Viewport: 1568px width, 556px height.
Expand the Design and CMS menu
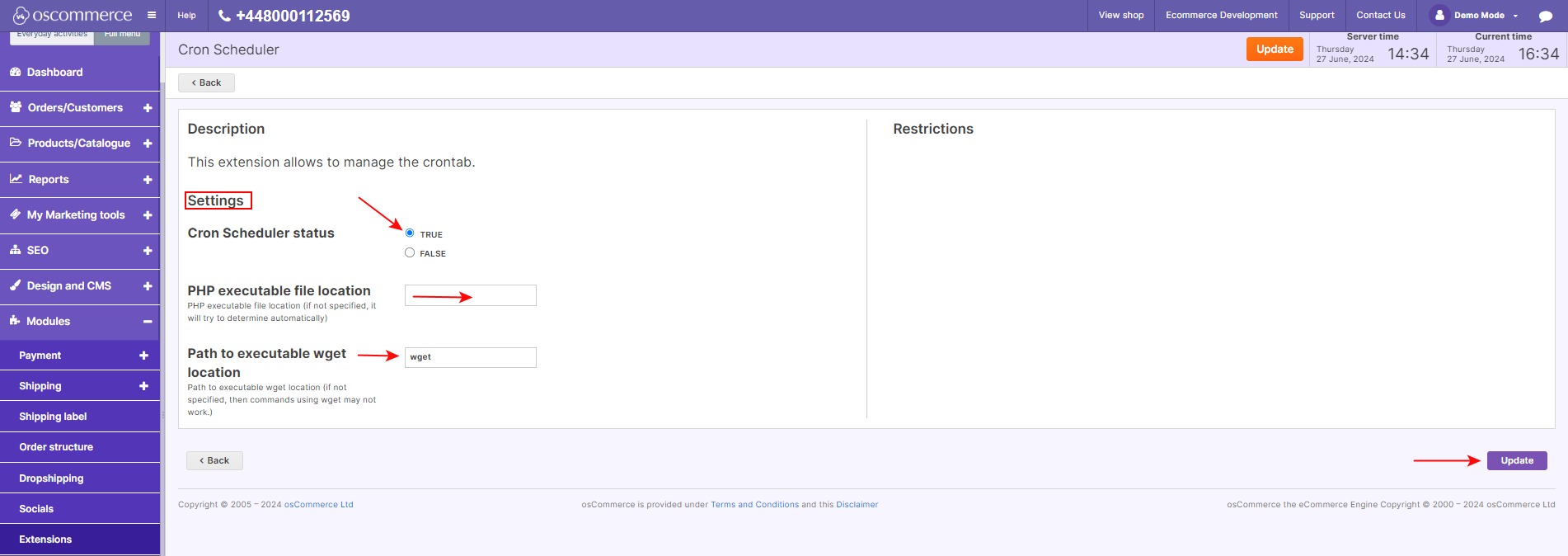point(148,286)
